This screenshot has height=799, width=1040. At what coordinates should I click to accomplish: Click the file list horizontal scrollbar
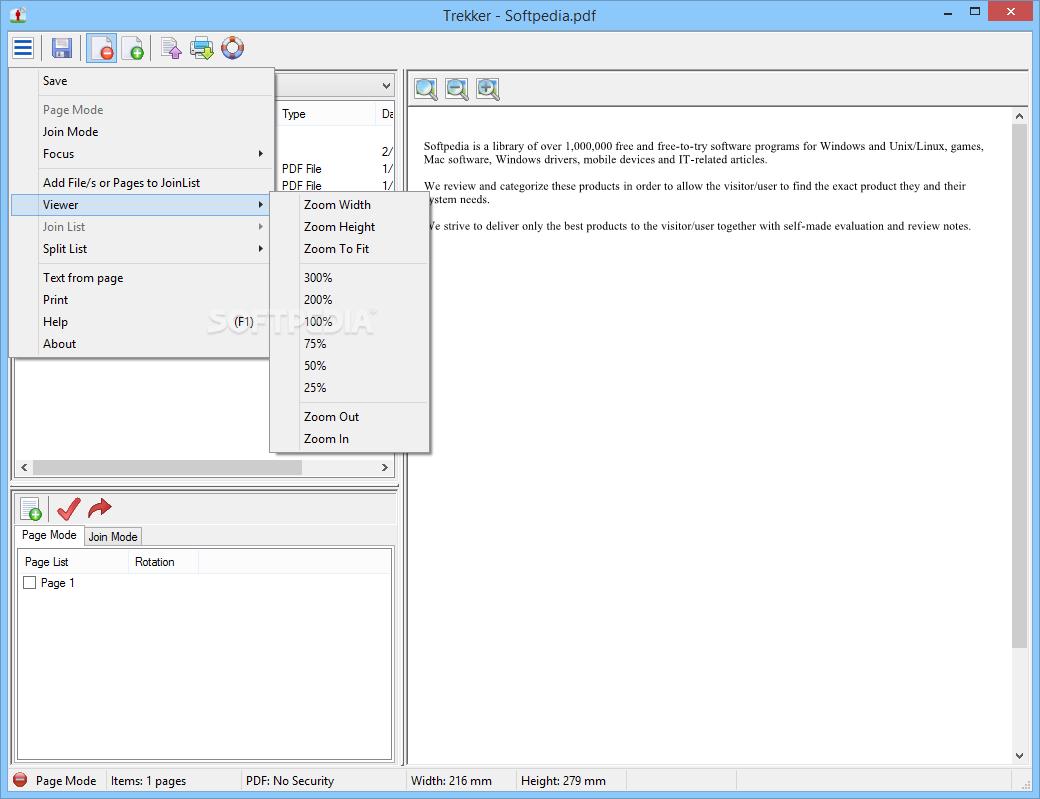[x=167, y=467]
